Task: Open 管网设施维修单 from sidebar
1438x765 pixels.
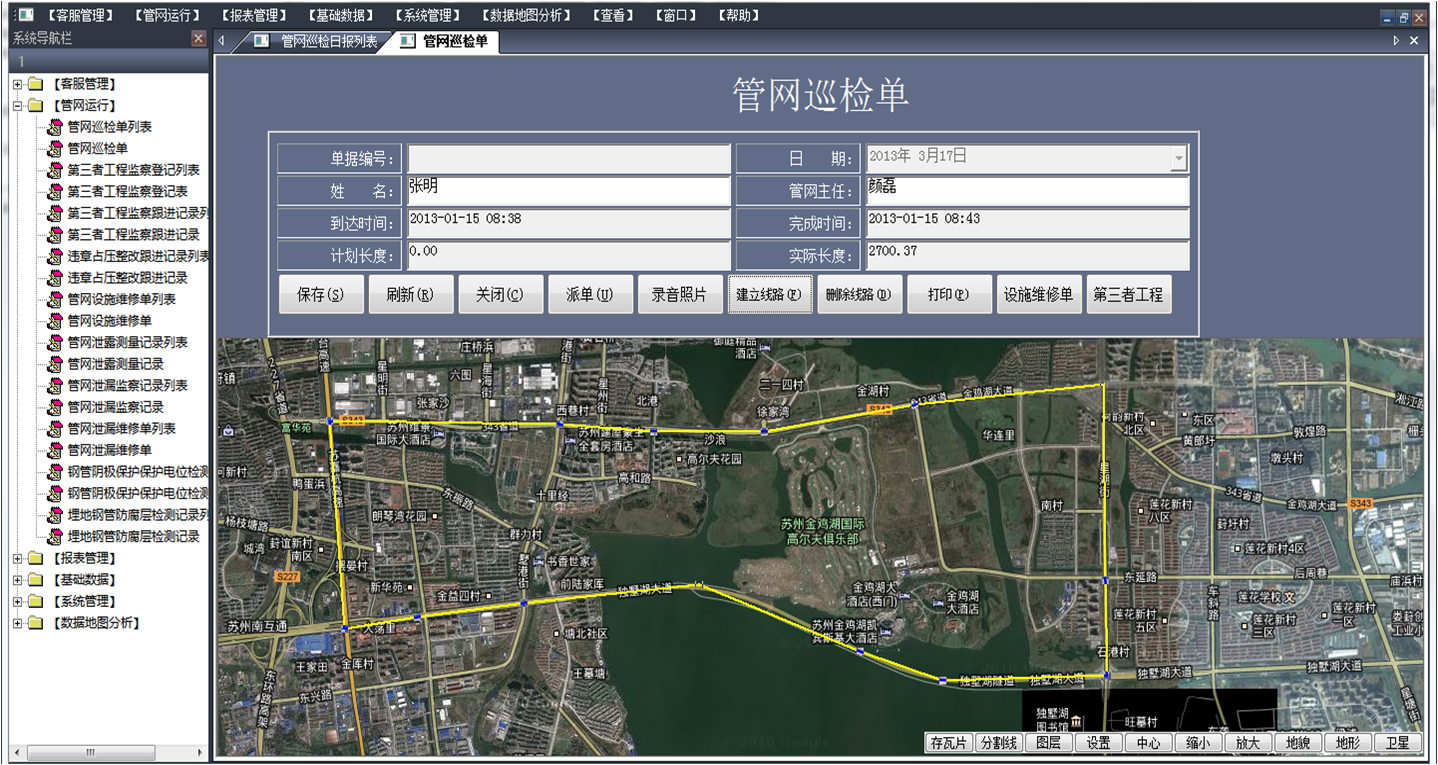Action: [109, 321]
